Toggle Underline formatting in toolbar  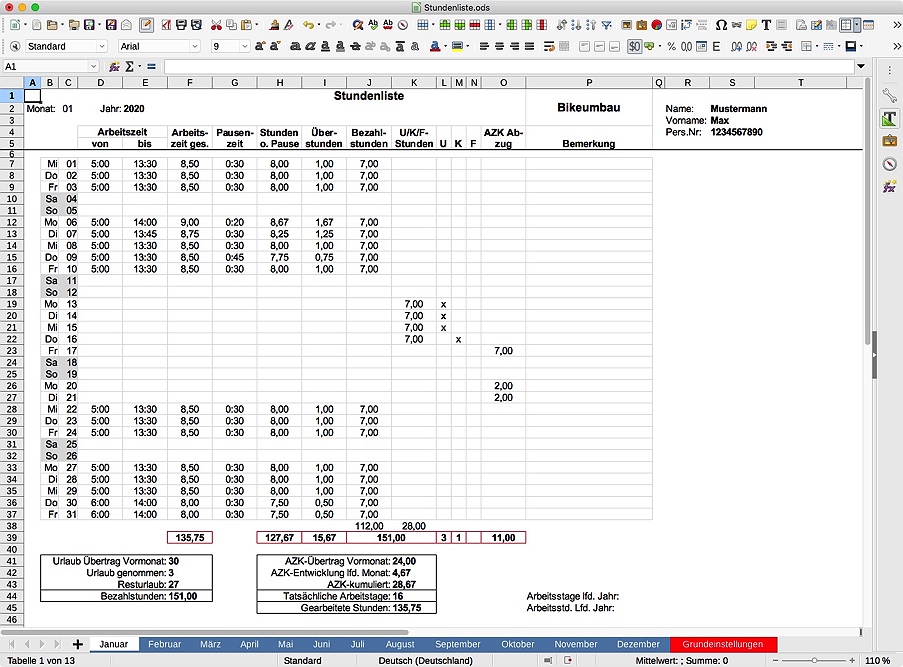(325, 46)
